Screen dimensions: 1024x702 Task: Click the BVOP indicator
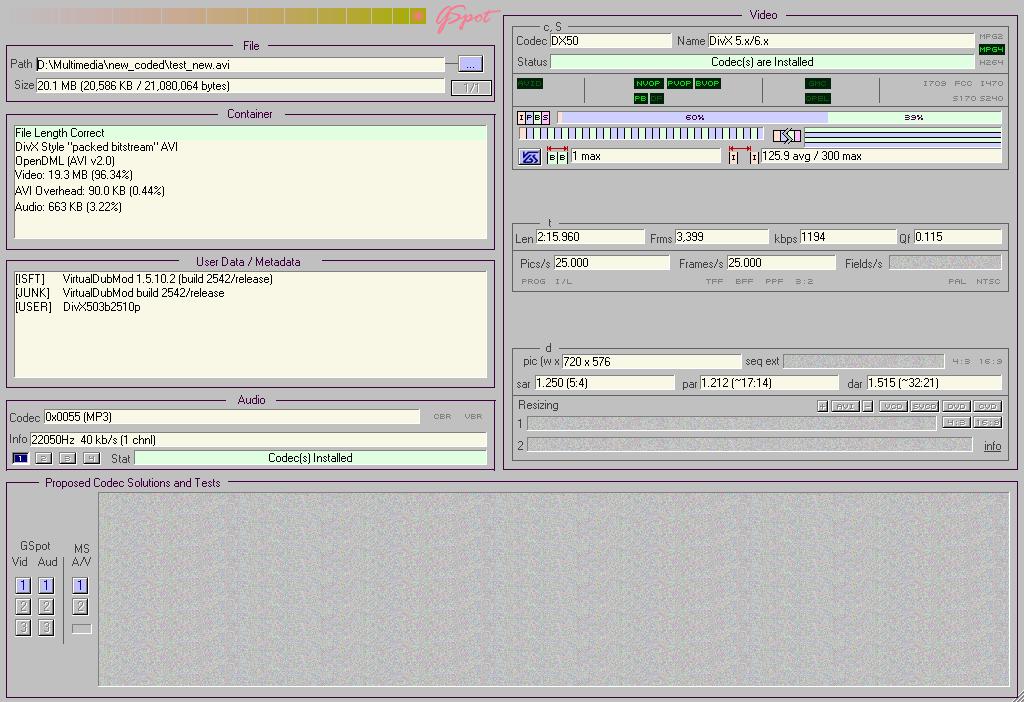(707, 84)
